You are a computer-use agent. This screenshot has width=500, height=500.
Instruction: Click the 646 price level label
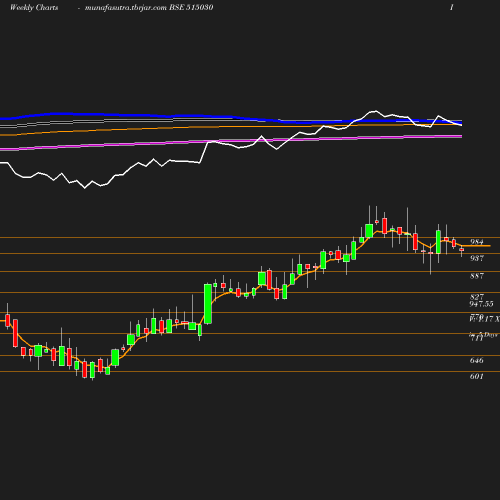pyautogui.click(x=477, y=360)
